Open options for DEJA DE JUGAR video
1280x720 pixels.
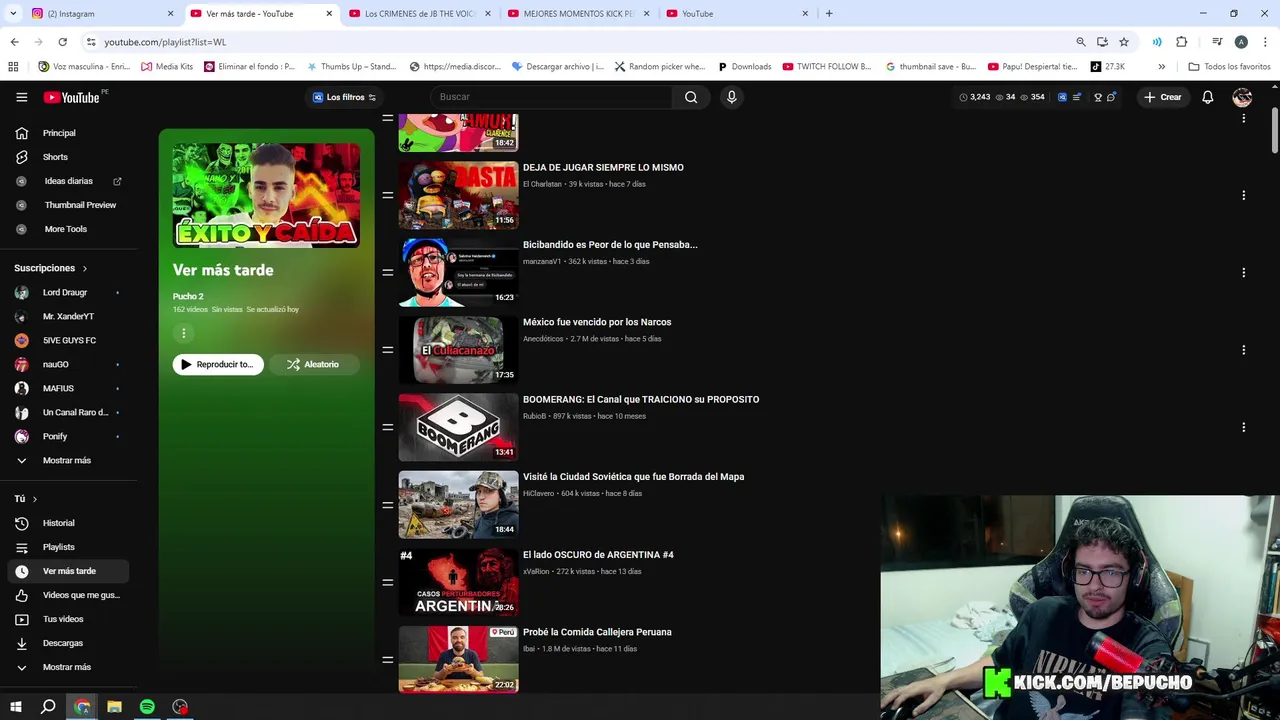pyautogui.click(x=1243, y=195)
